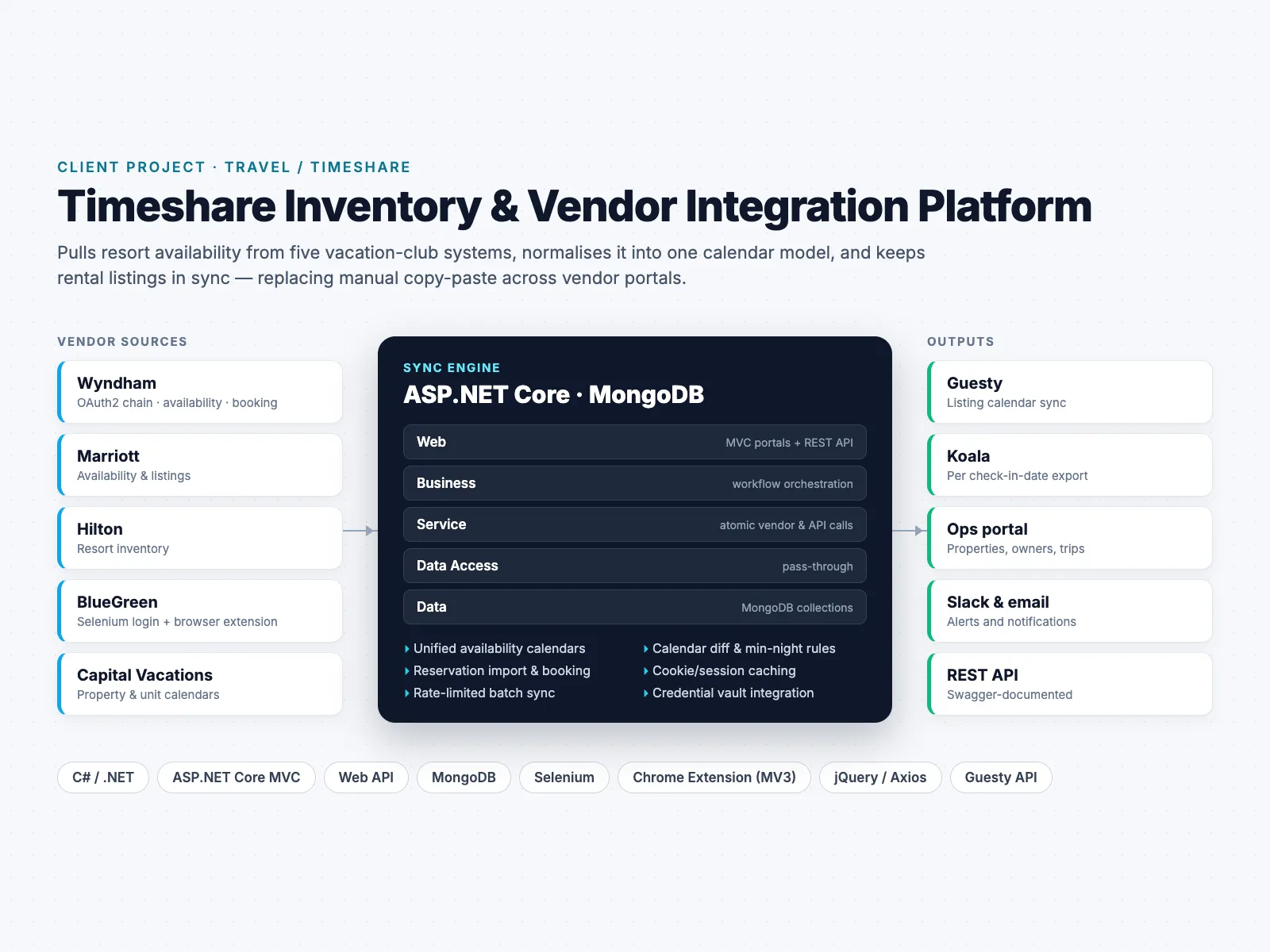1270x952 pixels.
Task: Open the Ops portal output card
Action: tap(1070, 538)
